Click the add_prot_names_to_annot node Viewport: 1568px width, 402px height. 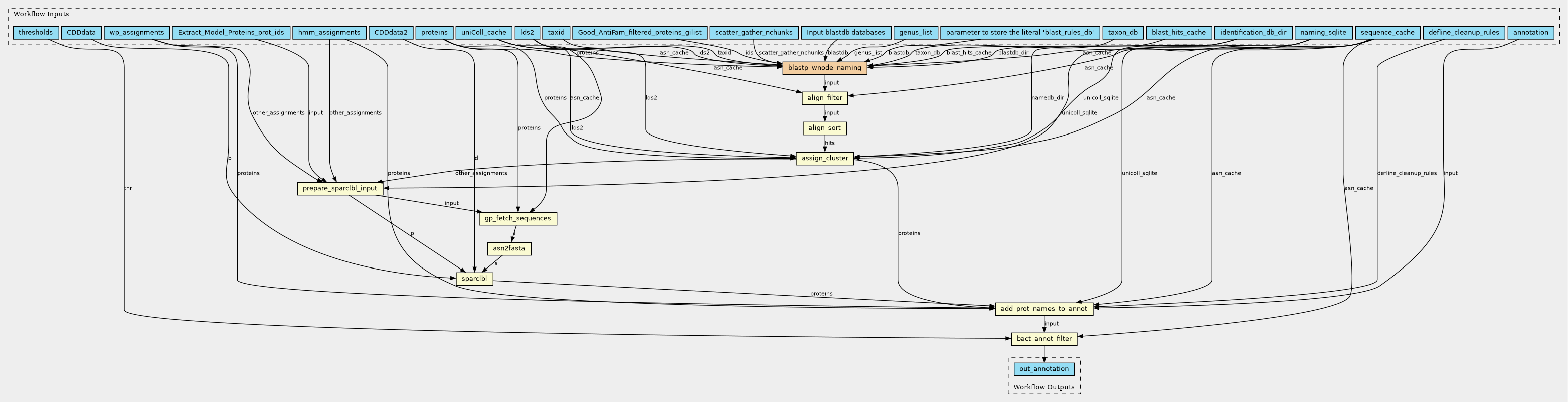(1043, 310)
